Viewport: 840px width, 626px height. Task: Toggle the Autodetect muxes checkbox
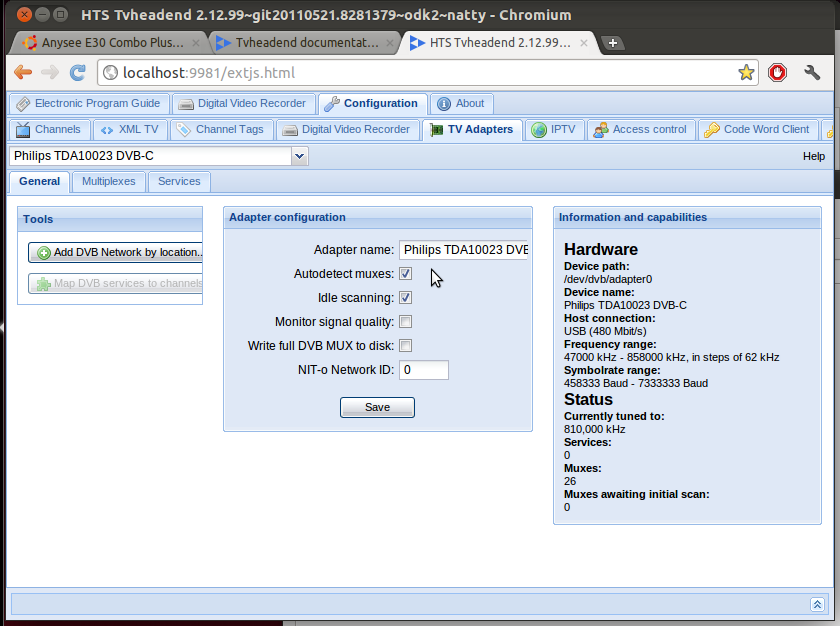(406, 274)
